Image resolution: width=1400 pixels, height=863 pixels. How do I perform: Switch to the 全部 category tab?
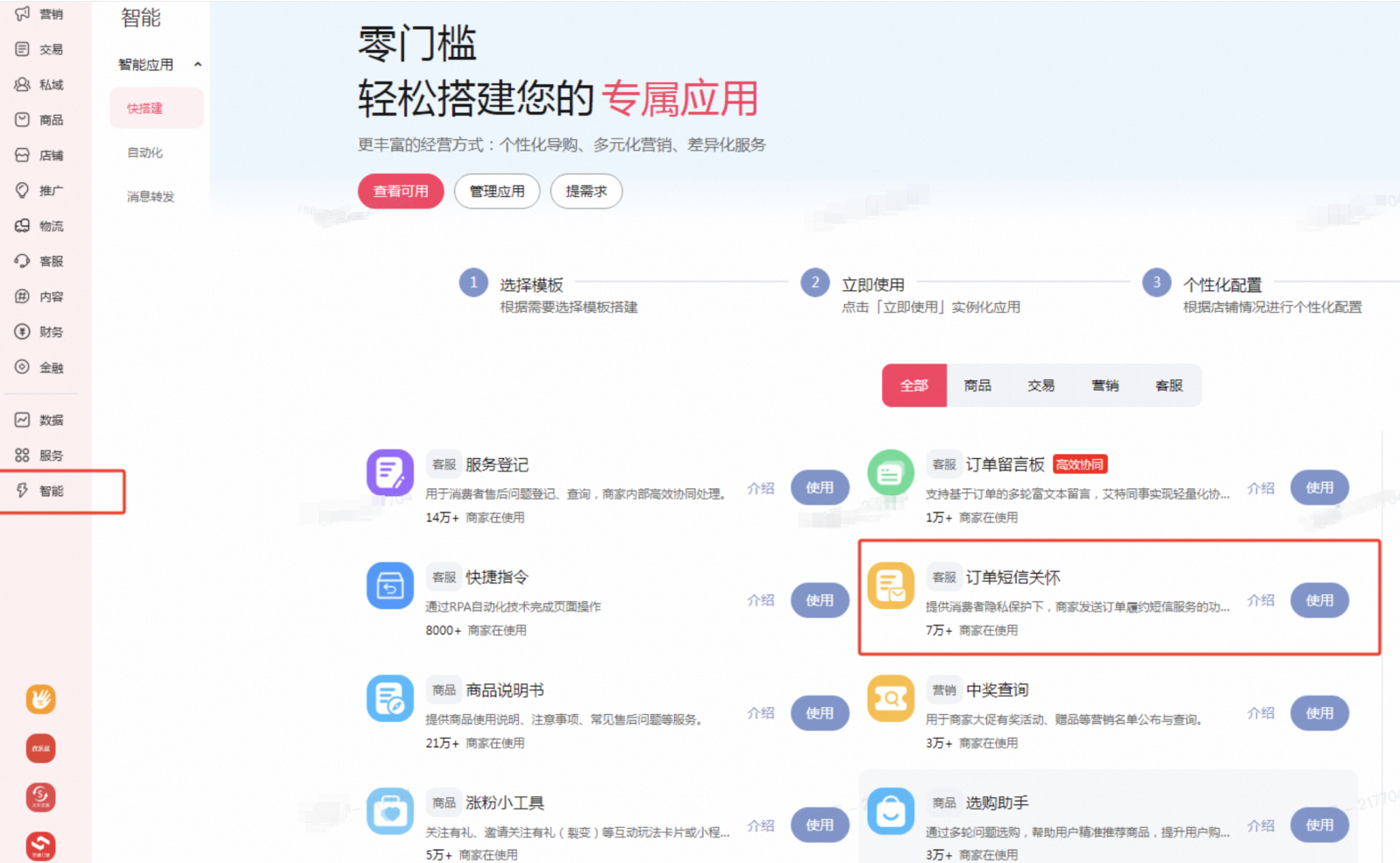pos(914,386)
